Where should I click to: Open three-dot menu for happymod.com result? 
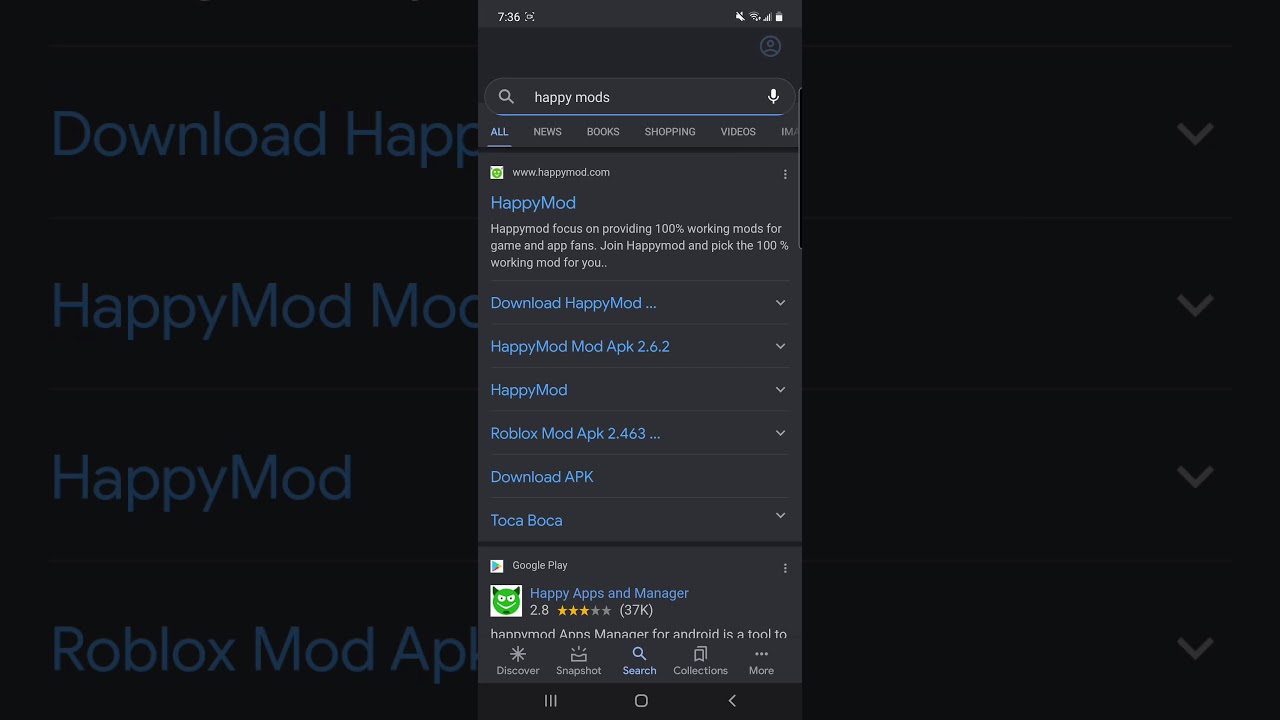point(785,174)
